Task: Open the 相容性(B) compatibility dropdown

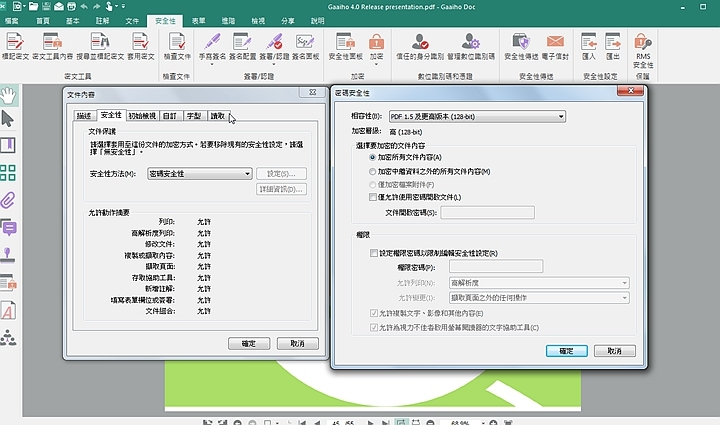Action: point(477,117)
